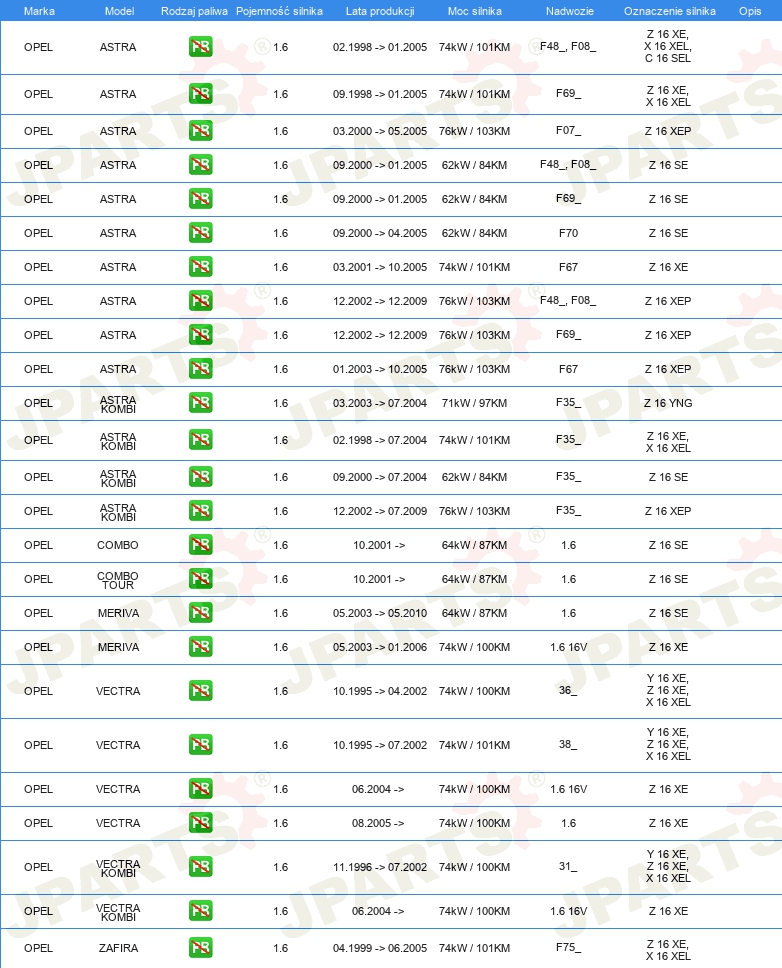Select the engine code Z 16 YNG
Image resolution: width=782 pixels, height=968 pixels.
click(x=668, y=403)
